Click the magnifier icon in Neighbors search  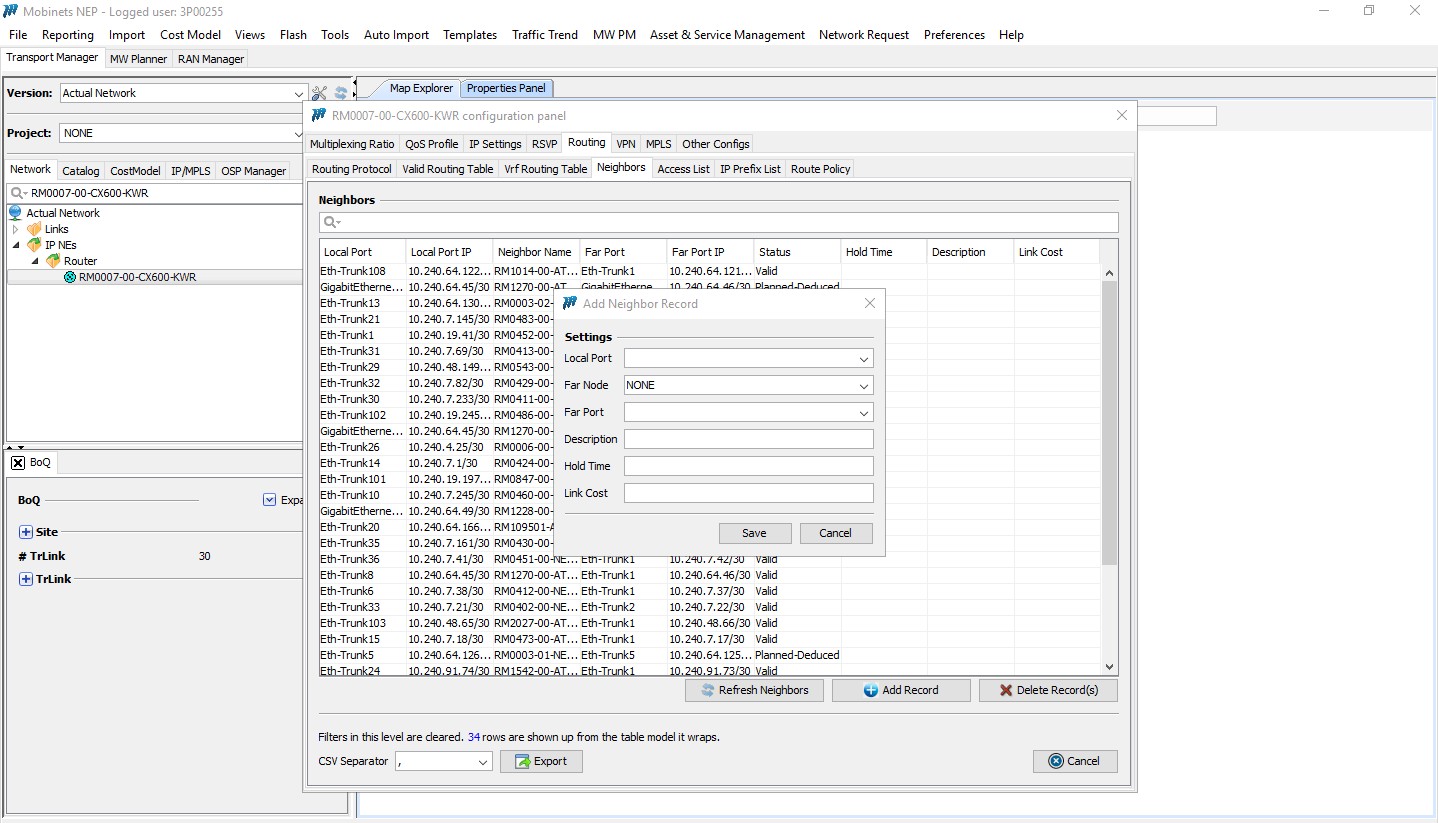(x=331, y=222)
